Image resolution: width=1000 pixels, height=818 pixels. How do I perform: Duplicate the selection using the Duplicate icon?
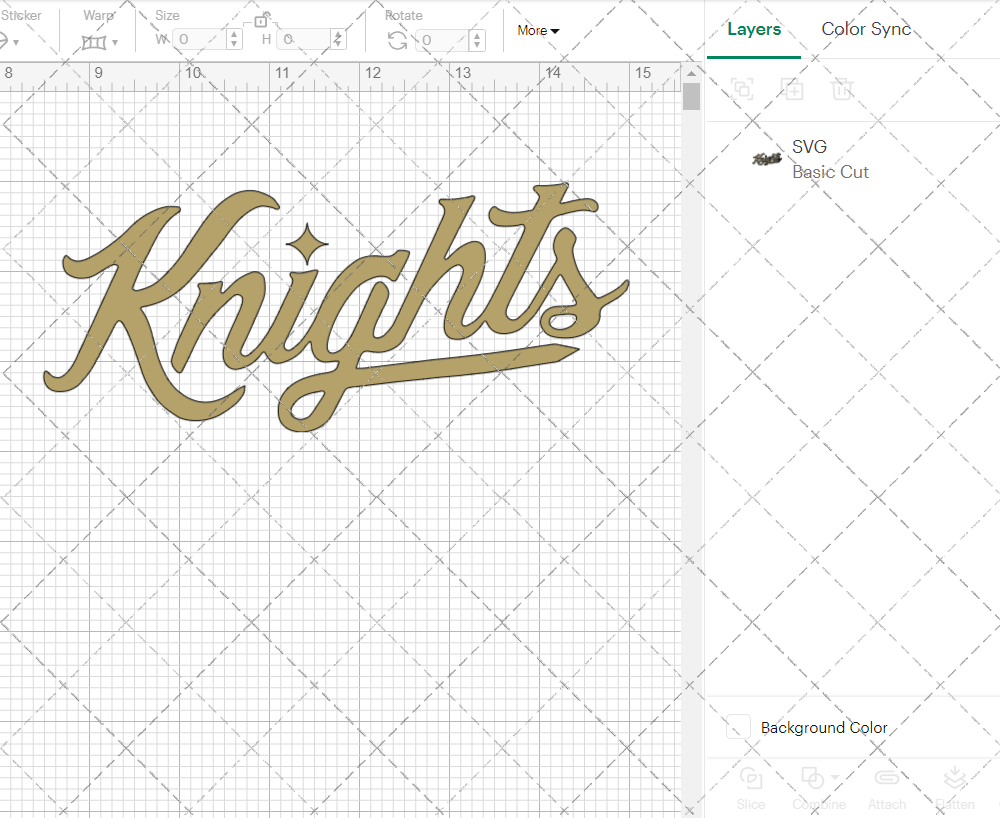tap(793, 89)
